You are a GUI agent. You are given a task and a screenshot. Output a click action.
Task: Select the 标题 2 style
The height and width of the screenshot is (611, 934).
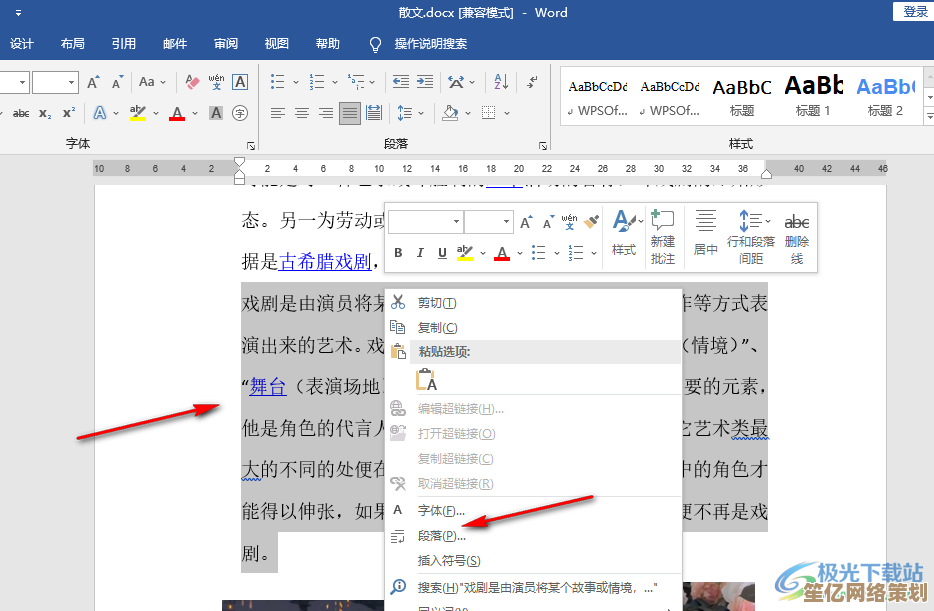[x=885, y=95]
